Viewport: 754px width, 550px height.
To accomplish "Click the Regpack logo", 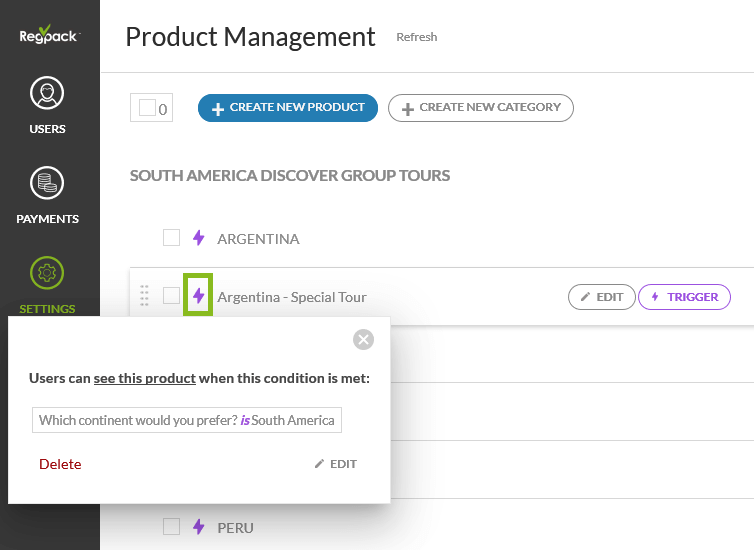I will (x=49, y=36).
